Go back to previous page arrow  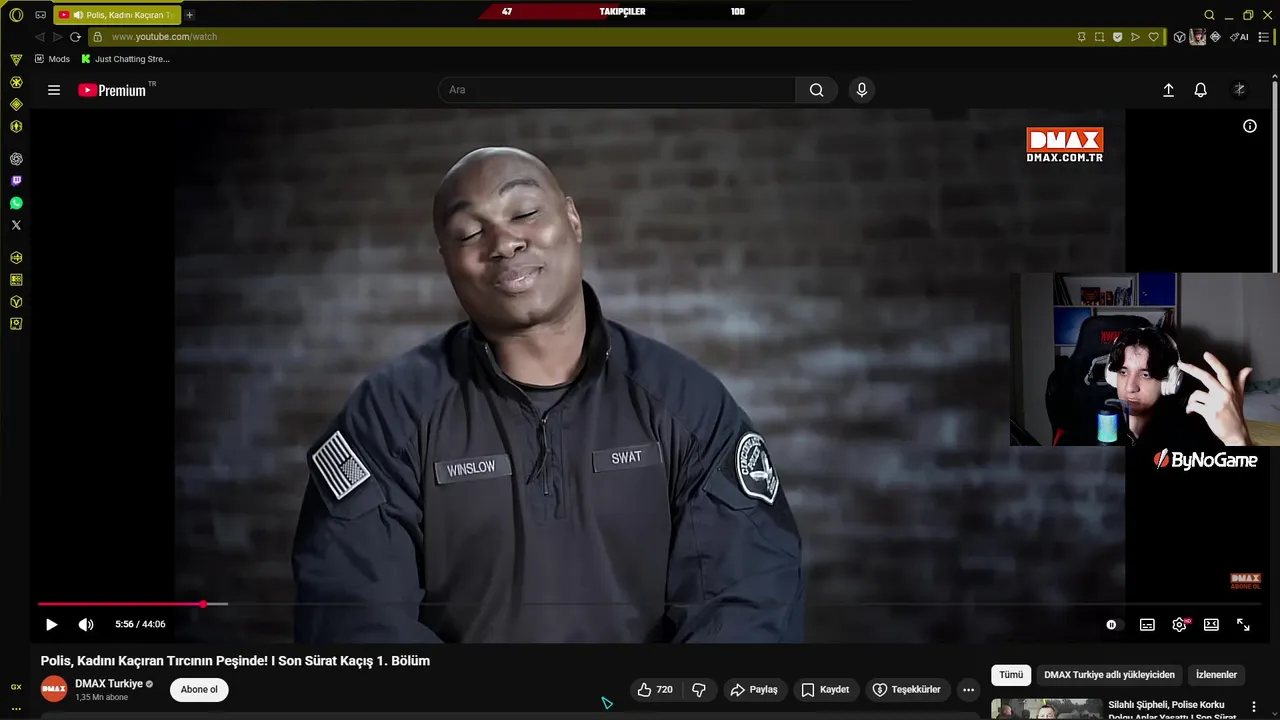(x=40, y=37)
